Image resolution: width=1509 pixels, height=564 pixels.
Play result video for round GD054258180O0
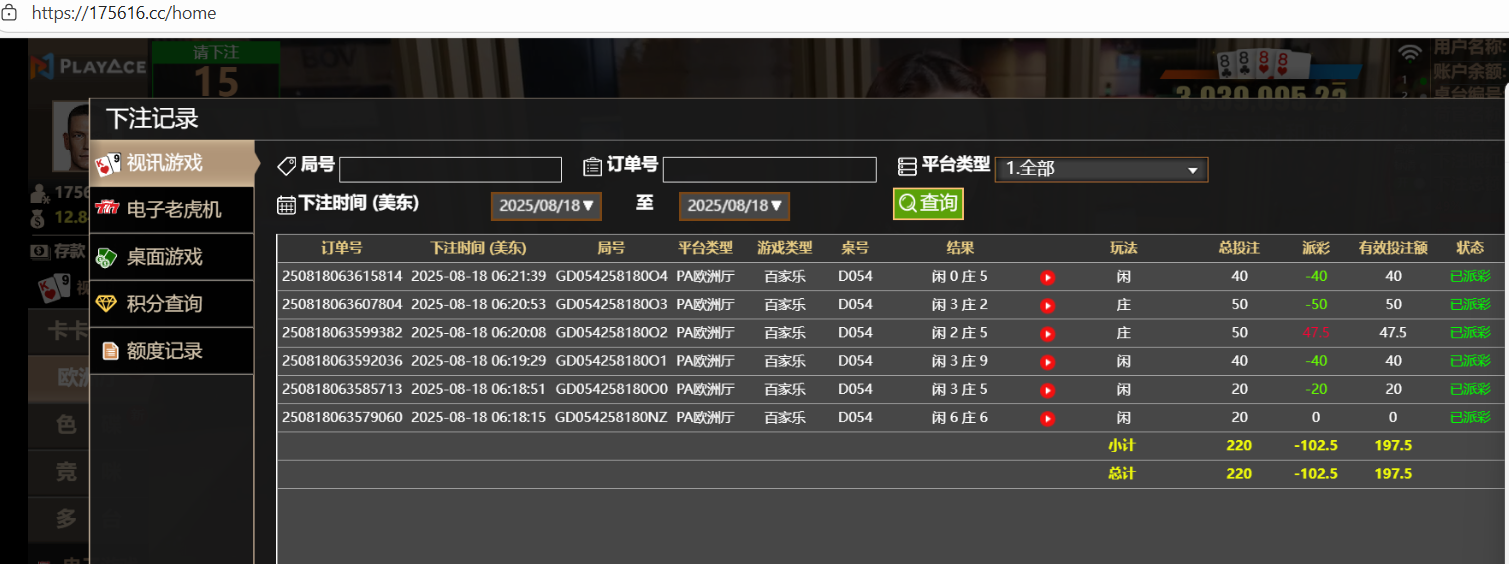[x=1047, y=390]
